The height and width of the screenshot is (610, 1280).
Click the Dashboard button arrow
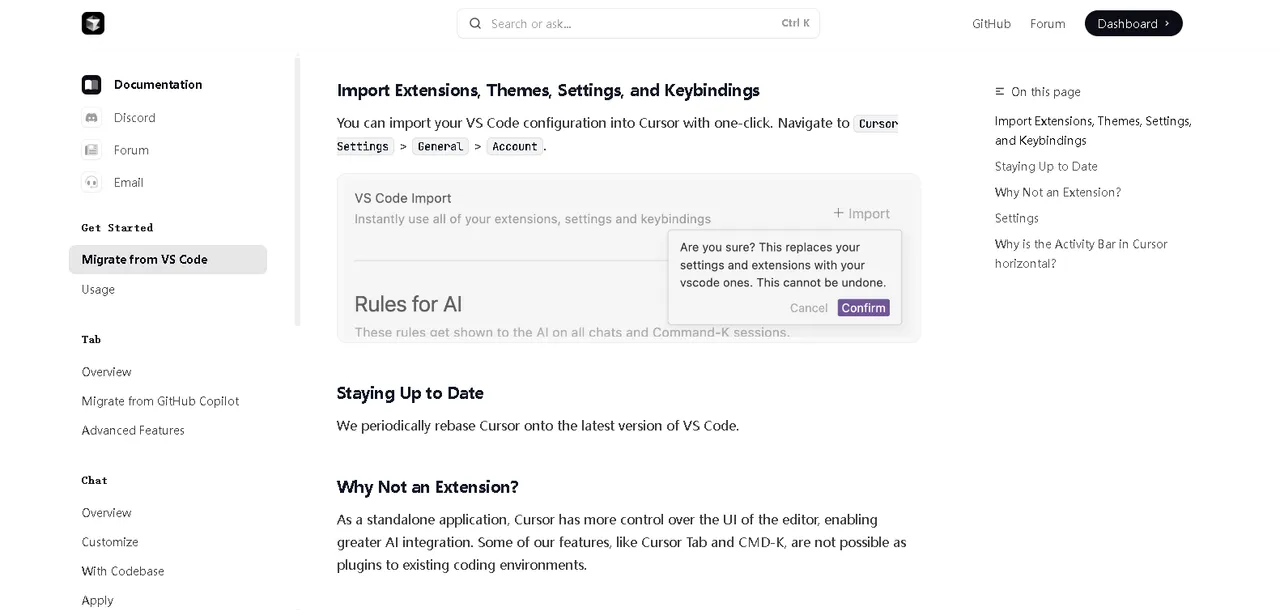1167,23
